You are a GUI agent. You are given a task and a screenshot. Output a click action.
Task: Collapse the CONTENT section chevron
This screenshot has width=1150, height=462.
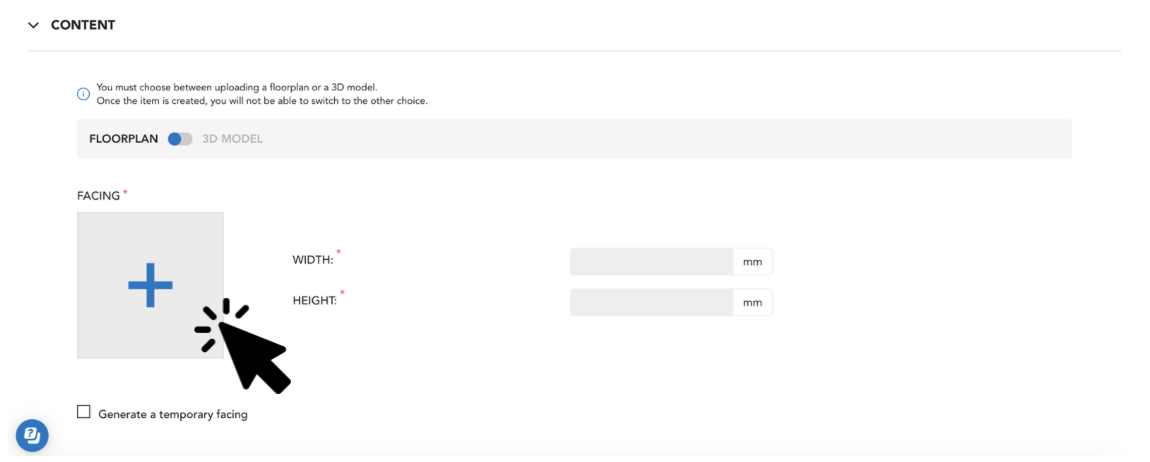pos(33,25)
